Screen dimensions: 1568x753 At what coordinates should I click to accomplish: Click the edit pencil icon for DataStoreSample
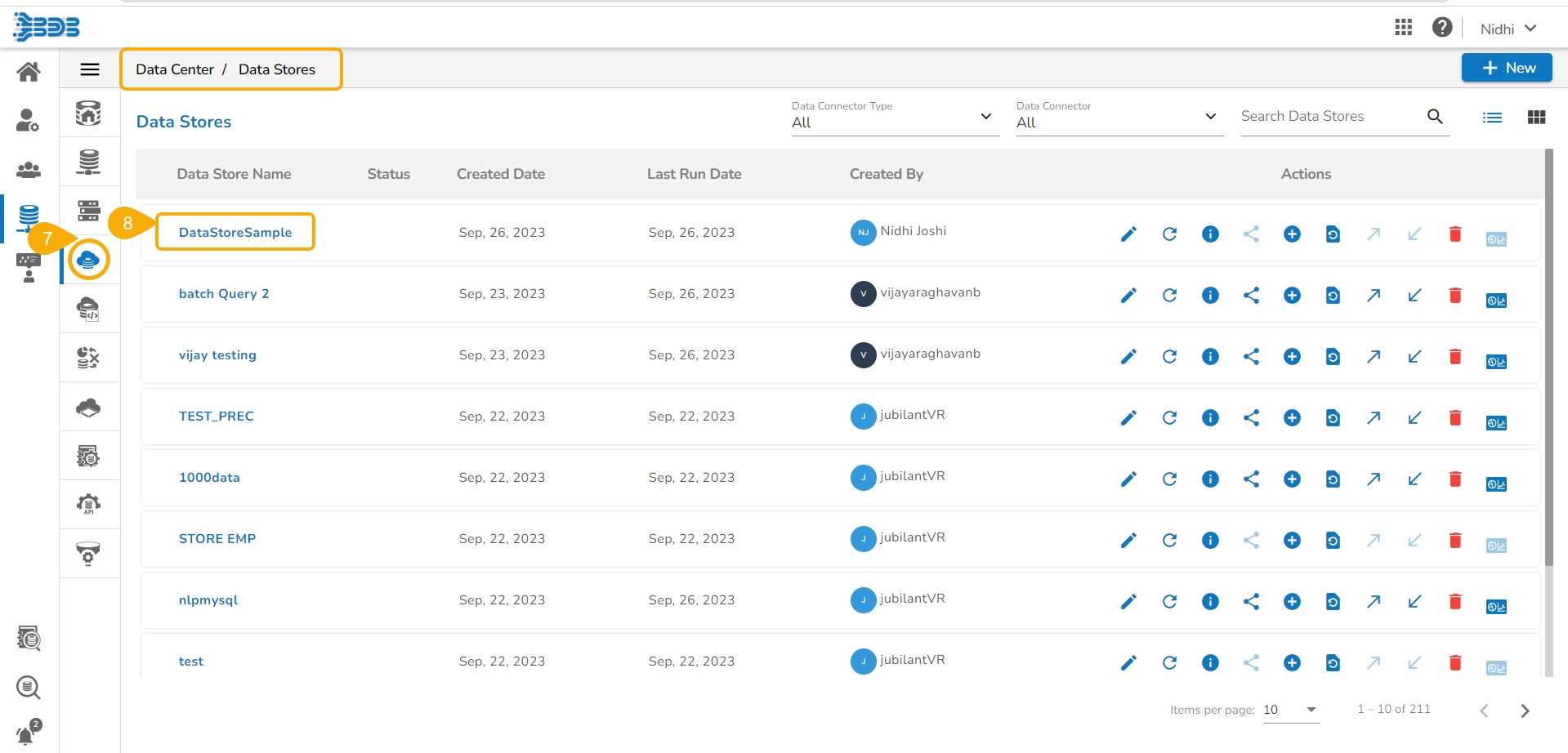tap(1128, 234)
